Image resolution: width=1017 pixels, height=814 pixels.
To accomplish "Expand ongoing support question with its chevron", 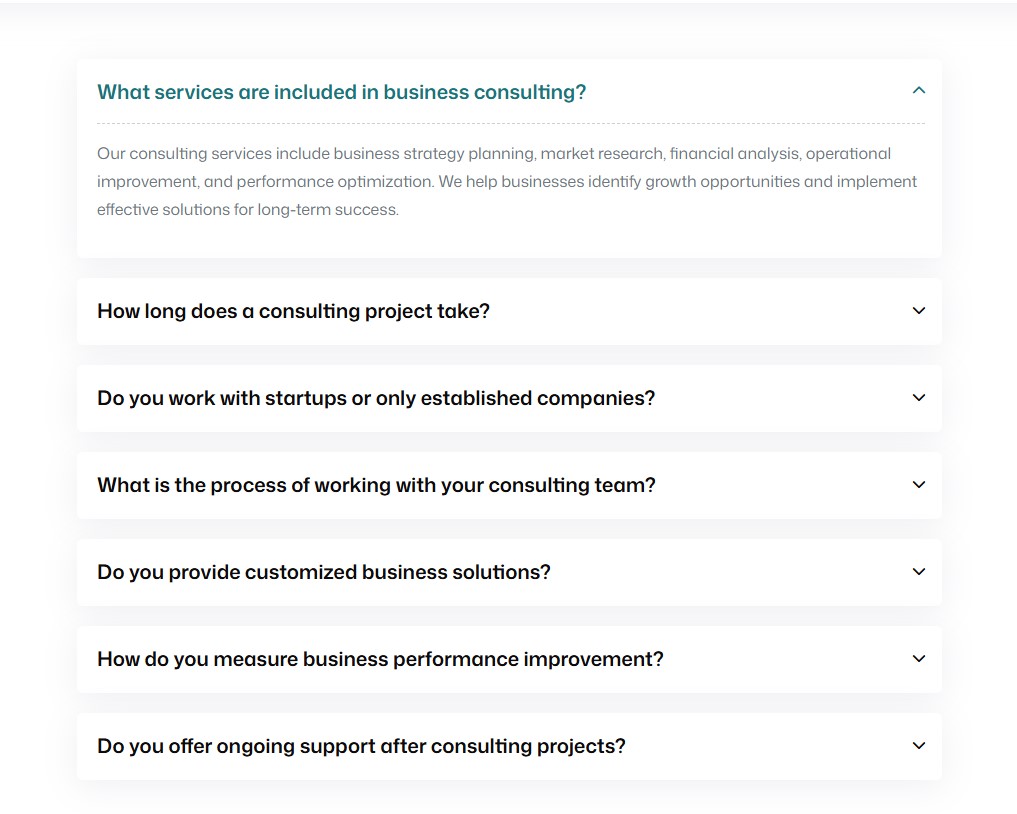I will click(919, 746).
